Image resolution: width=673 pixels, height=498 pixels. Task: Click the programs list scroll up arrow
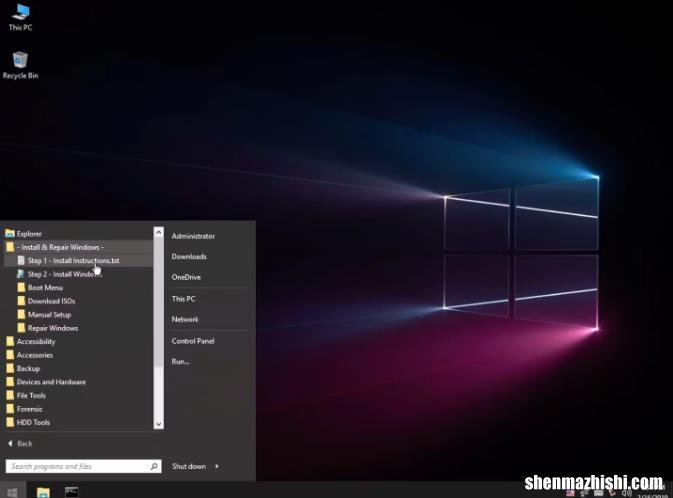pos(158,233)
